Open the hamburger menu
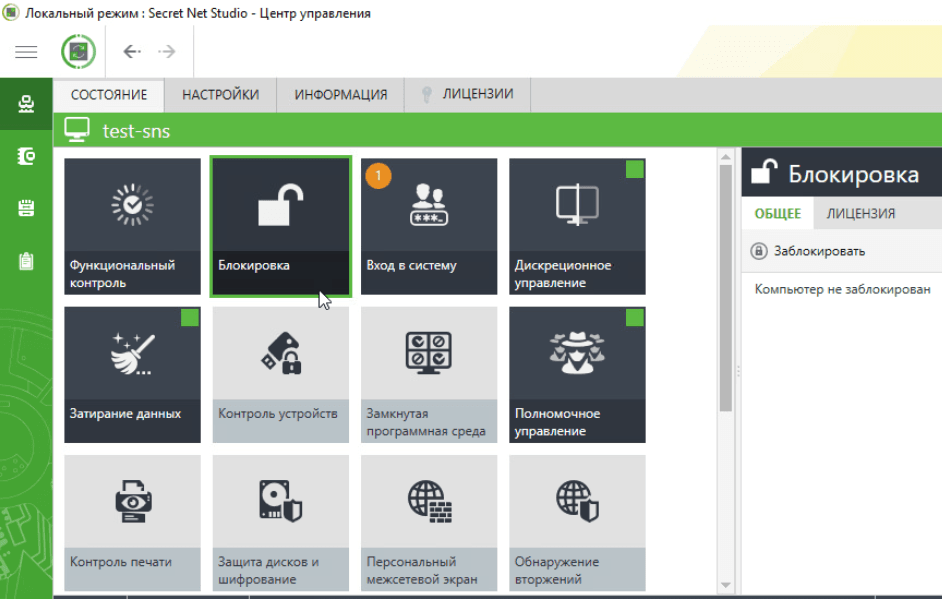 (x=26, y=52)
